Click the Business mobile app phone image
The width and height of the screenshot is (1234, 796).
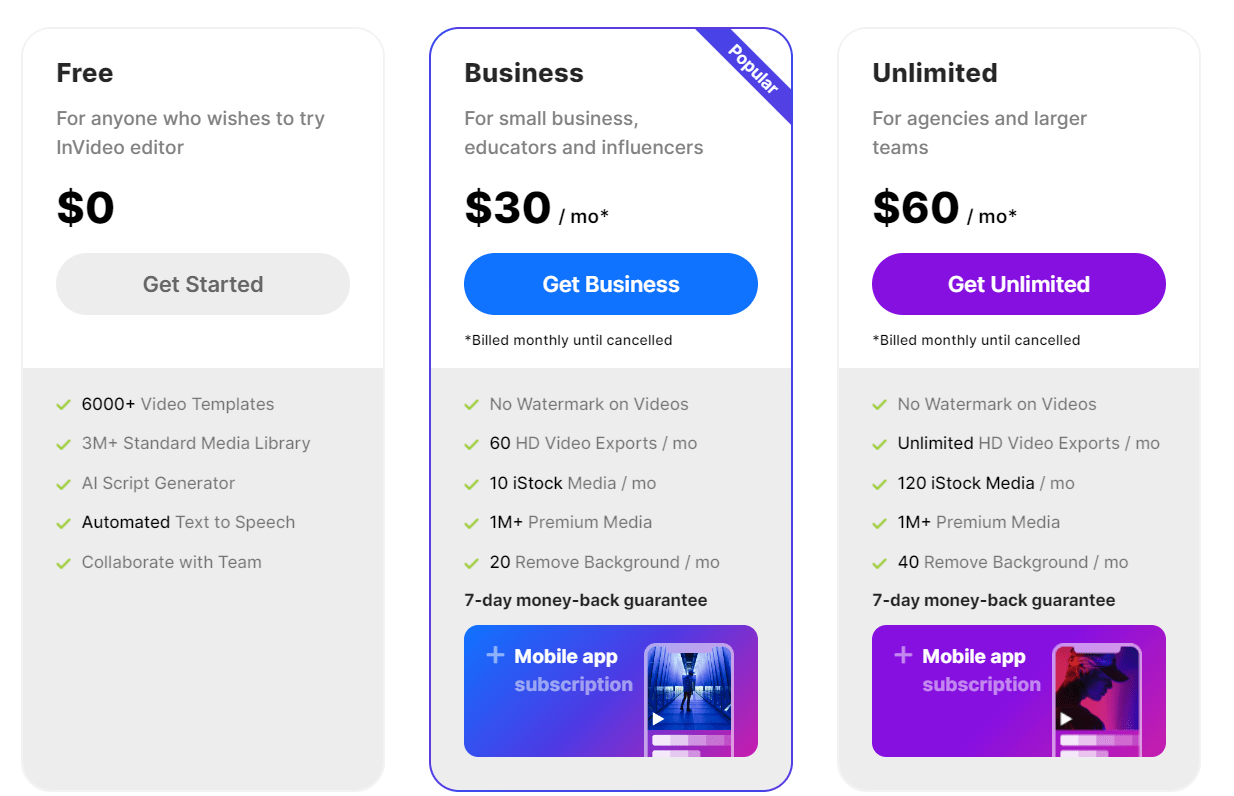tap(689, 697)
